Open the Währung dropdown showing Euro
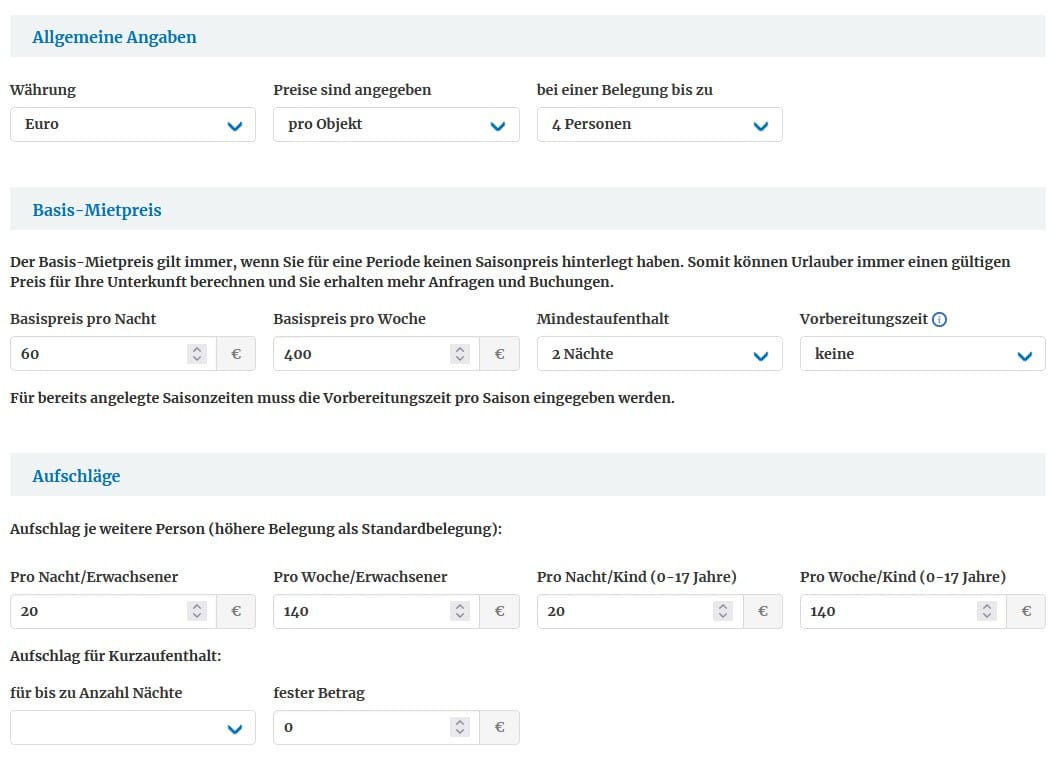 pyautogui.click(x=133, y=125)
